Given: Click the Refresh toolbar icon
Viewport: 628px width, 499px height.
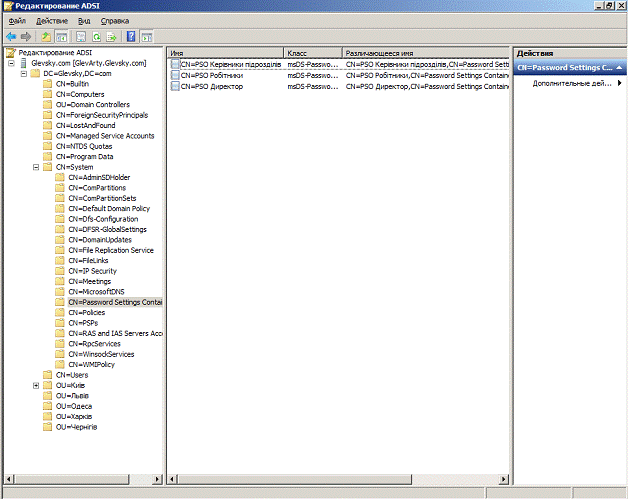Looking at the screenshot, I should [98, 36].
